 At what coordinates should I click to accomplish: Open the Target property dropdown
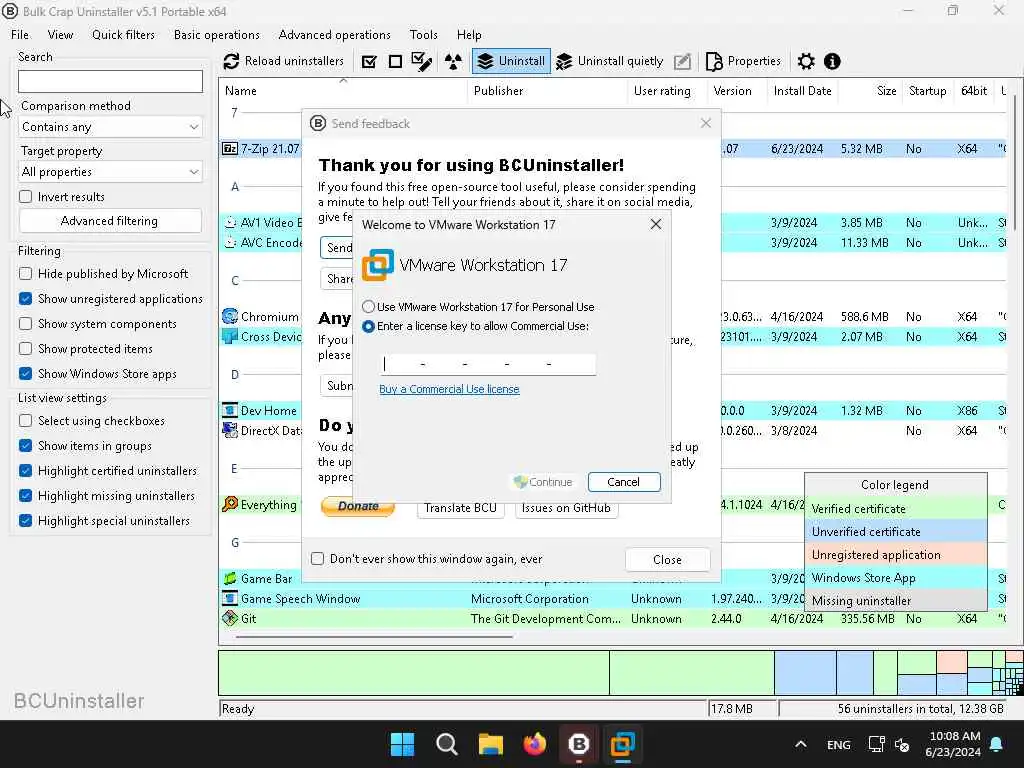coord(110,172)
